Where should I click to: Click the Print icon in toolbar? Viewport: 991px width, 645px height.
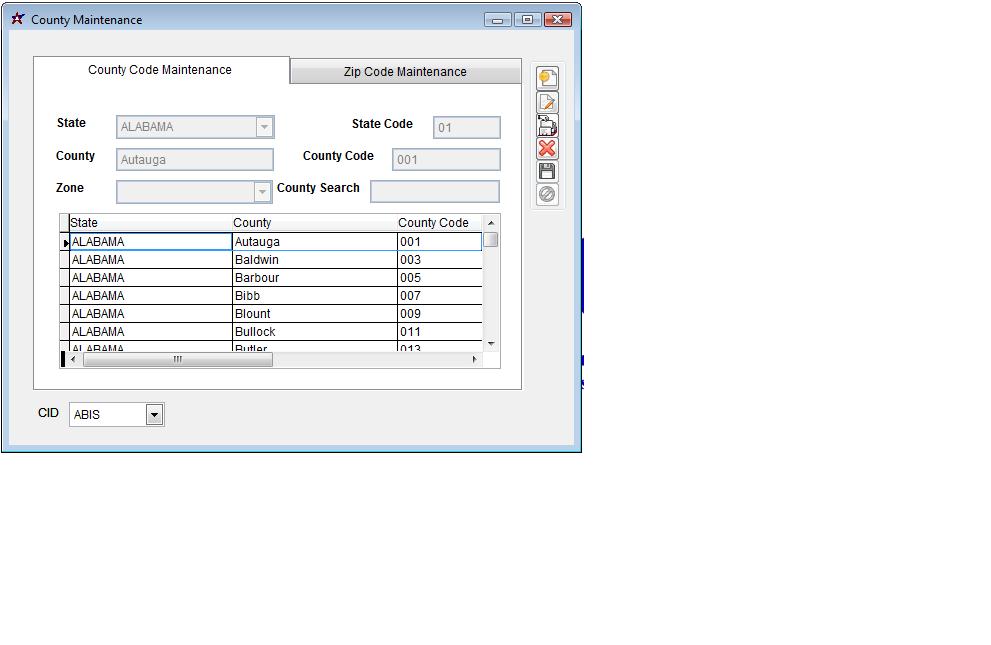(x=547, y=125)
